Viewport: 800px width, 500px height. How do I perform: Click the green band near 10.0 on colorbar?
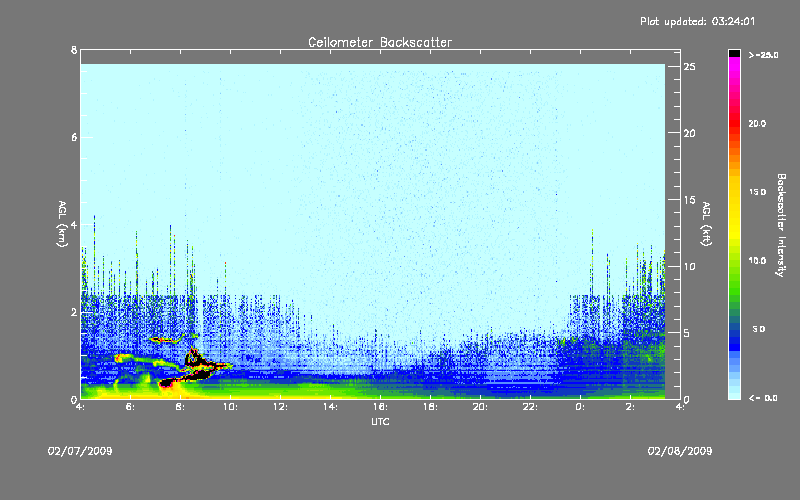click(x=734, y=261)
